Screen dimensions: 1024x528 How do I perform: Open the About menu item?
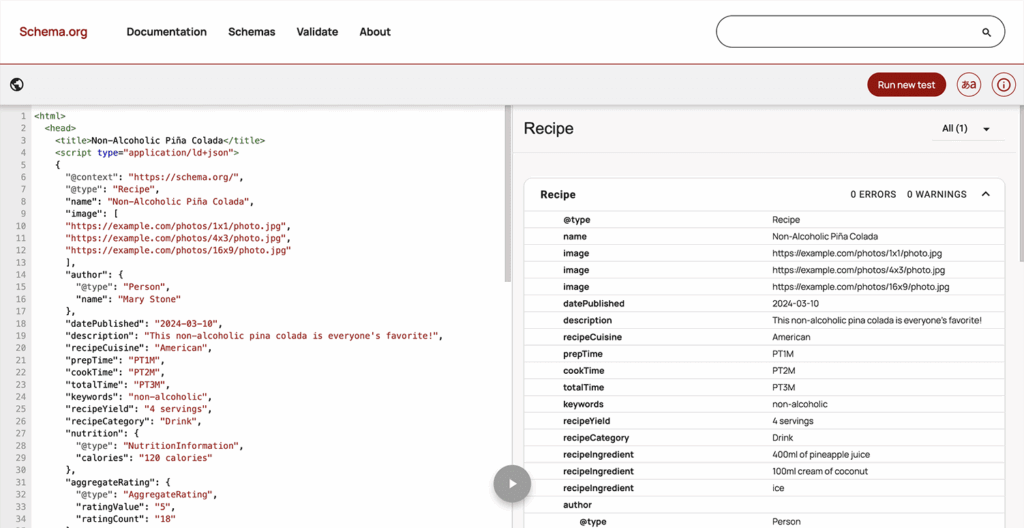375,31
